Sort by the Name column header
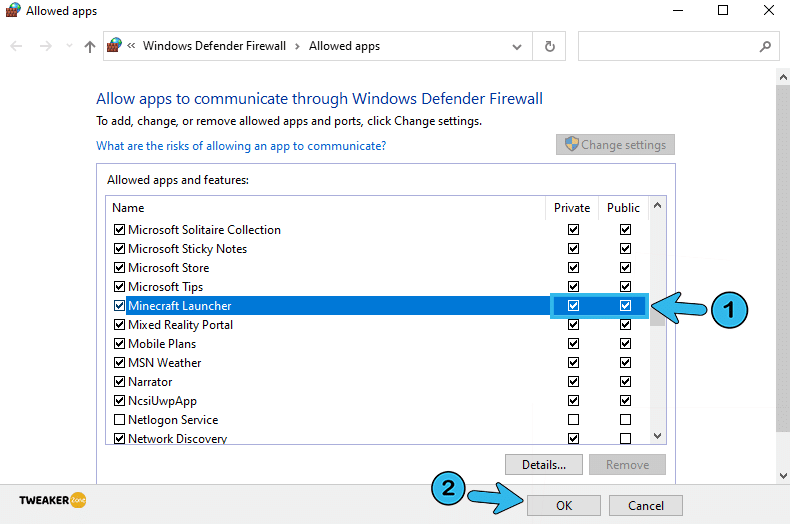 coord(128,208)
